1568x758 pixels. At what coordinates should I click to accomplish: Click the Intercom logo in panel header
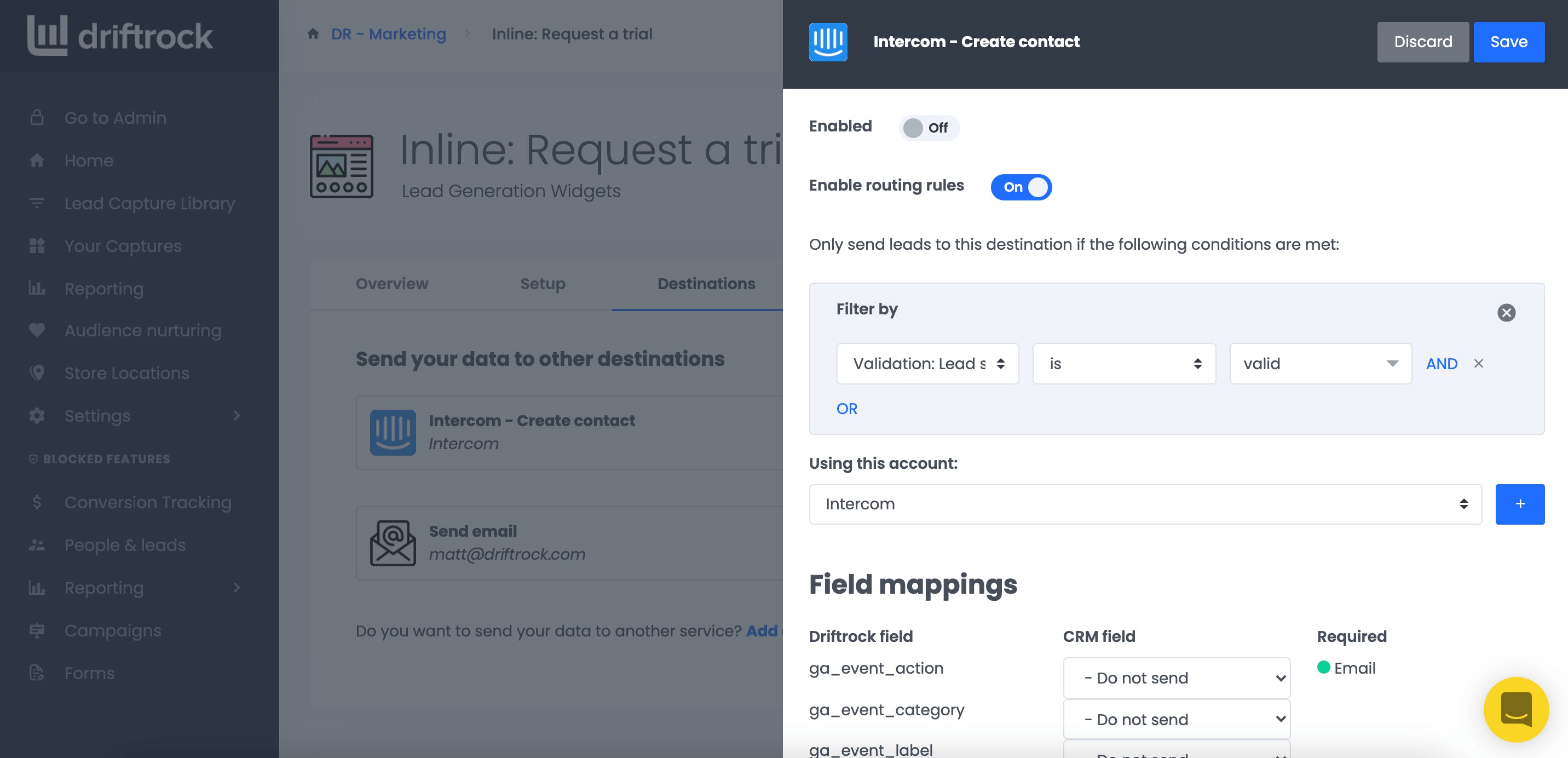[x=828, y=42]
